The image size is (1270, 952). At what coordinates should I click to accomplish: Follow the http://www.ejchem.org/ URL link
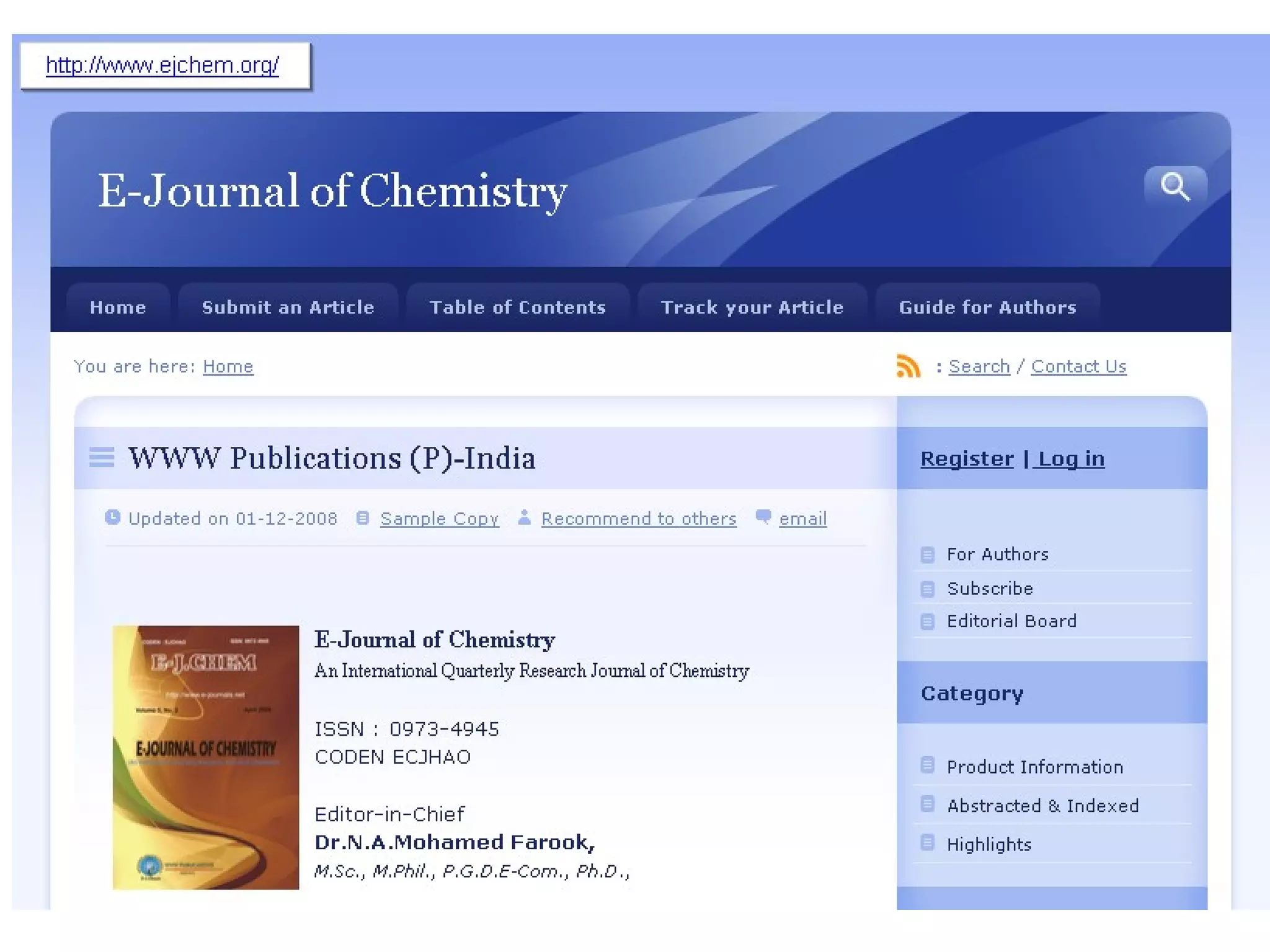click(x=162, y=65)
